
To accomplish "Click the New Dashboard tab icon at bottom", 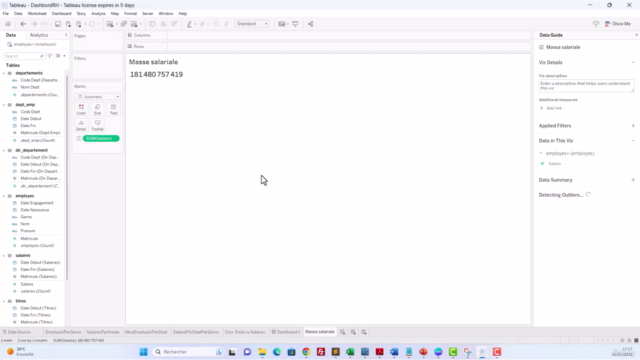I will [x=353, y=332].
